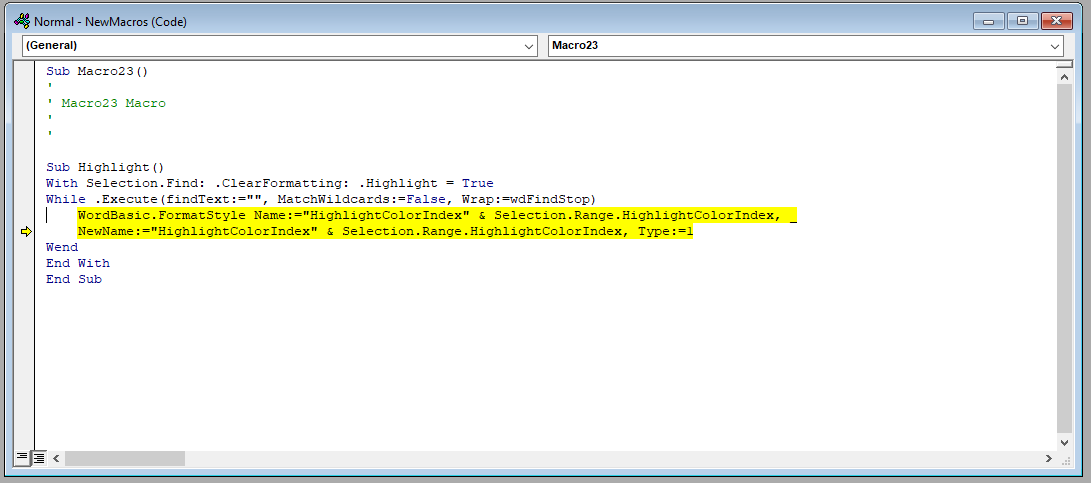
Task: Open the Macro23 procedure dropdown
Action: [x=806, y=46]
